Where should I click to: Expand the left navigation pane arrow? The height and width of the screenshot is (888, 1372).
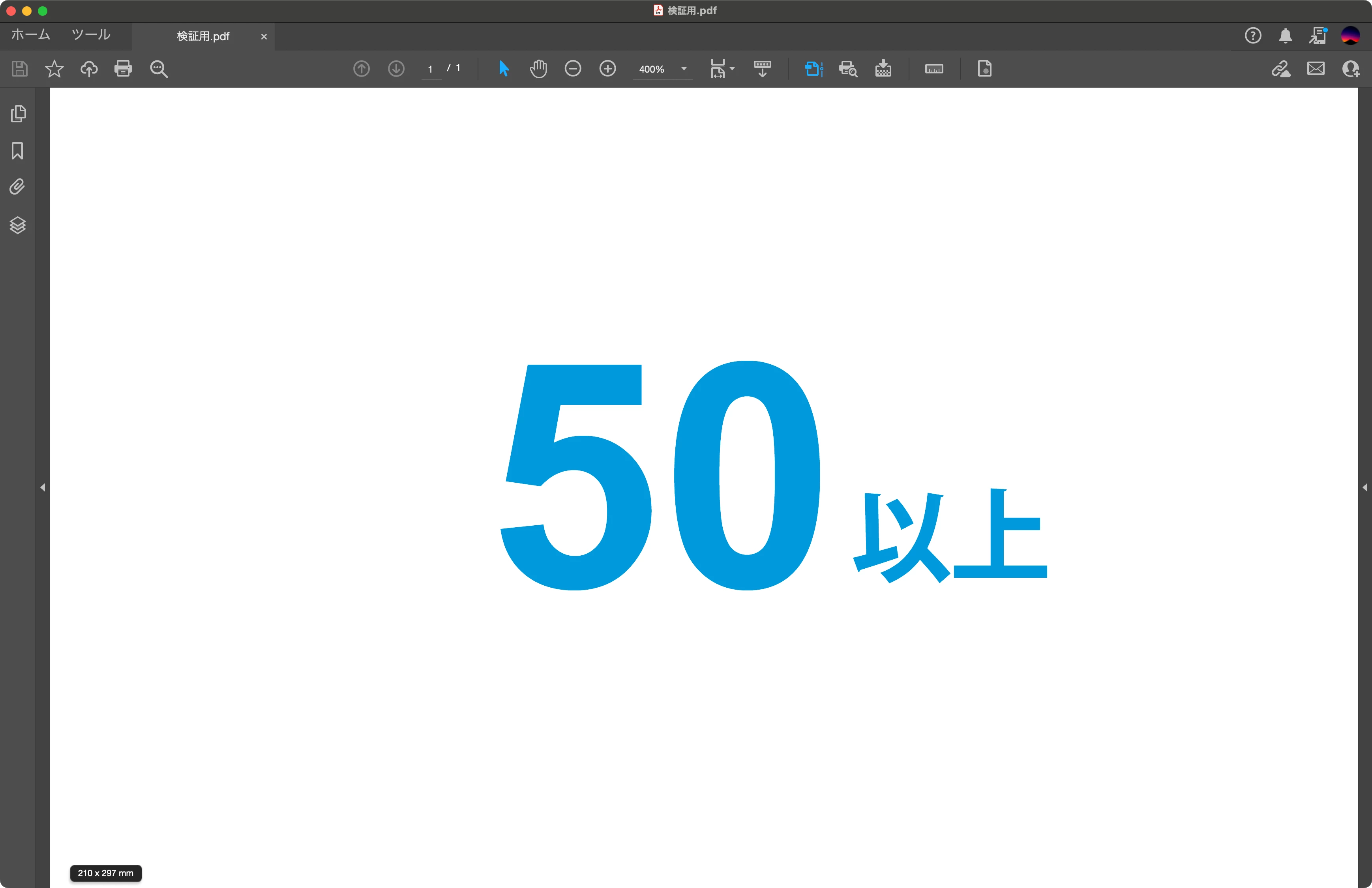point(43,487)
